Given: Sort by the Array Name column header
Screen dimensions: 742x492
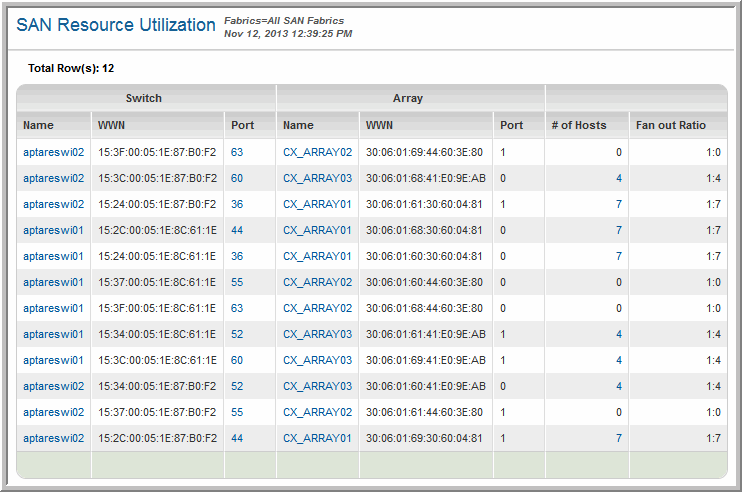Looking at the screenshot, I should tap(298, 125).
